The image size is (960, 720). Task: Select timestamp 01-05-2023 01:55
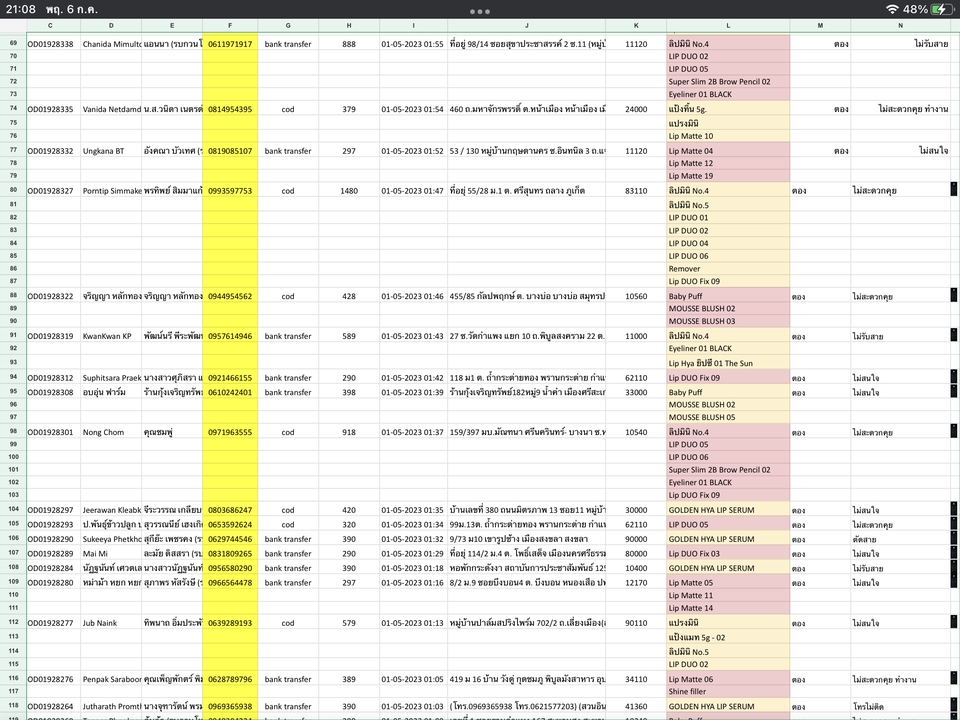pos(412,44)
